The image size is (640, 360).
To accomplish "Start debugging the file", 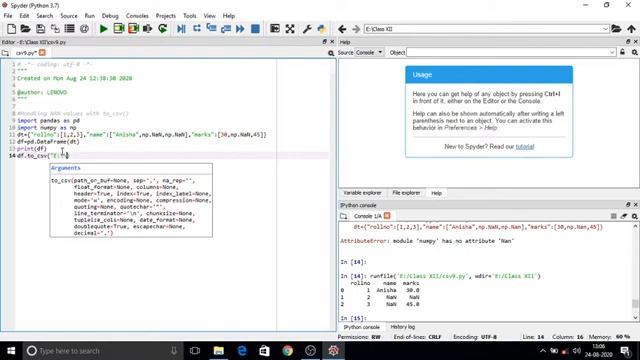I will click(x=181, y=29).
